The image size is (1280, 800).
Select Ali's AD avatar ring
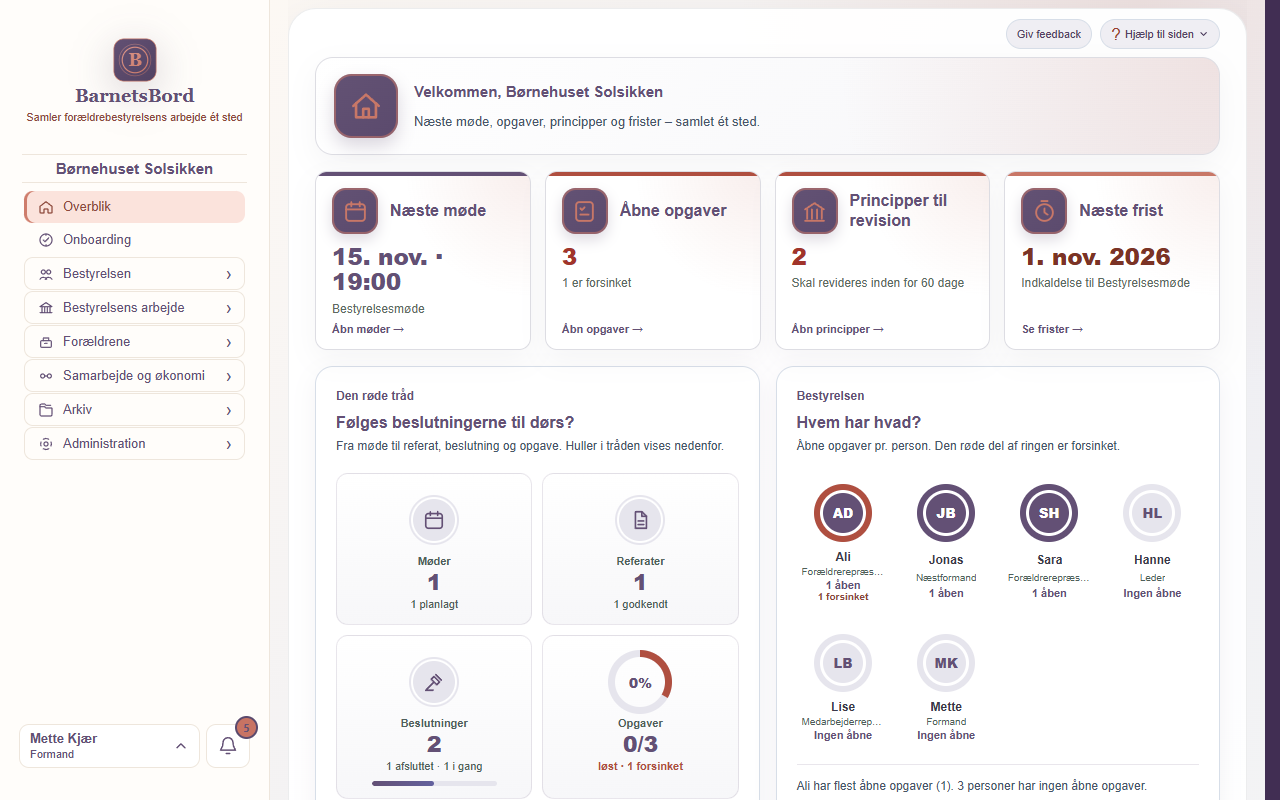tap(843, 513)
